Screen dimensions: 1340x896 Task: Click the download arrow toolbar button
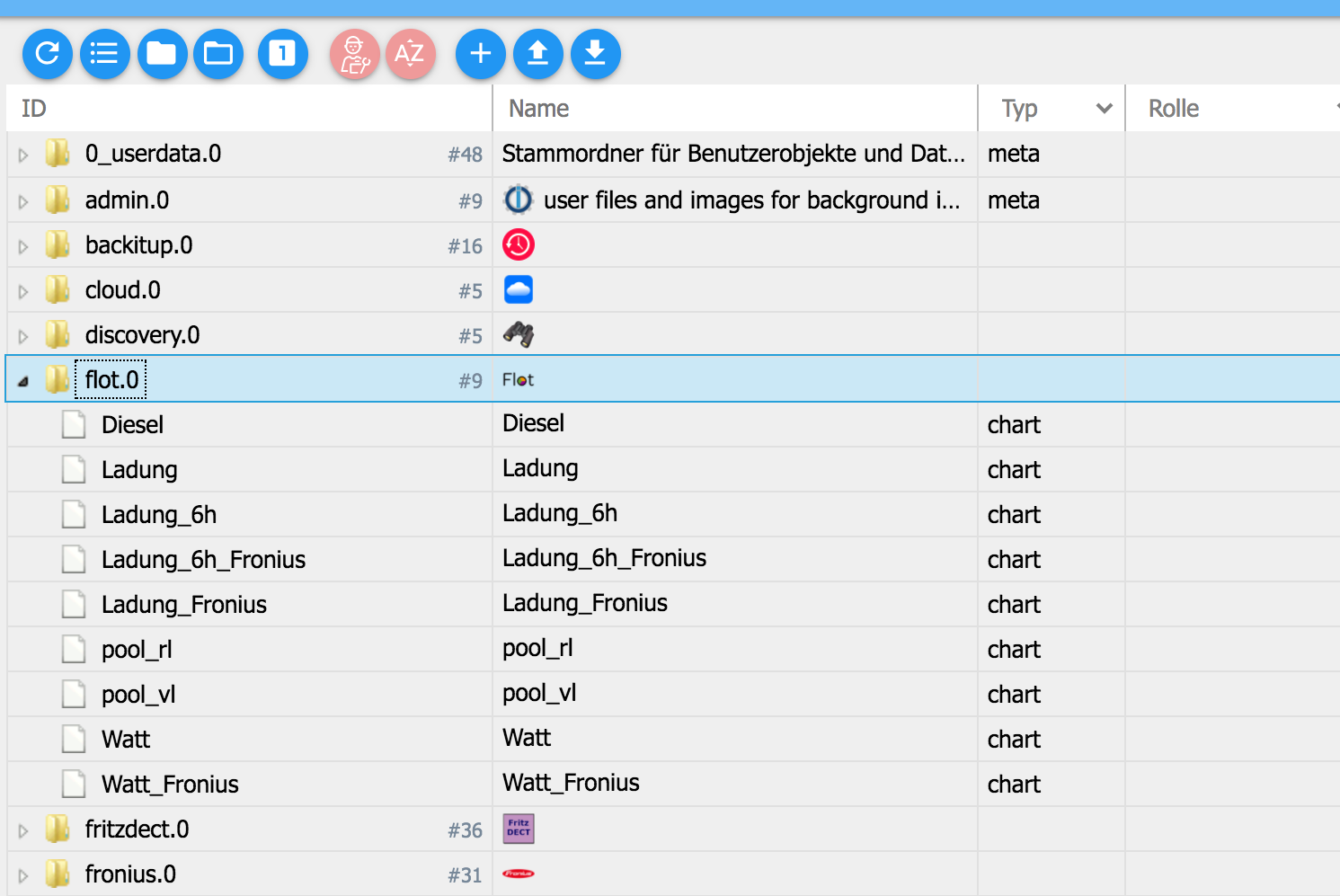(x=595, y=54)
